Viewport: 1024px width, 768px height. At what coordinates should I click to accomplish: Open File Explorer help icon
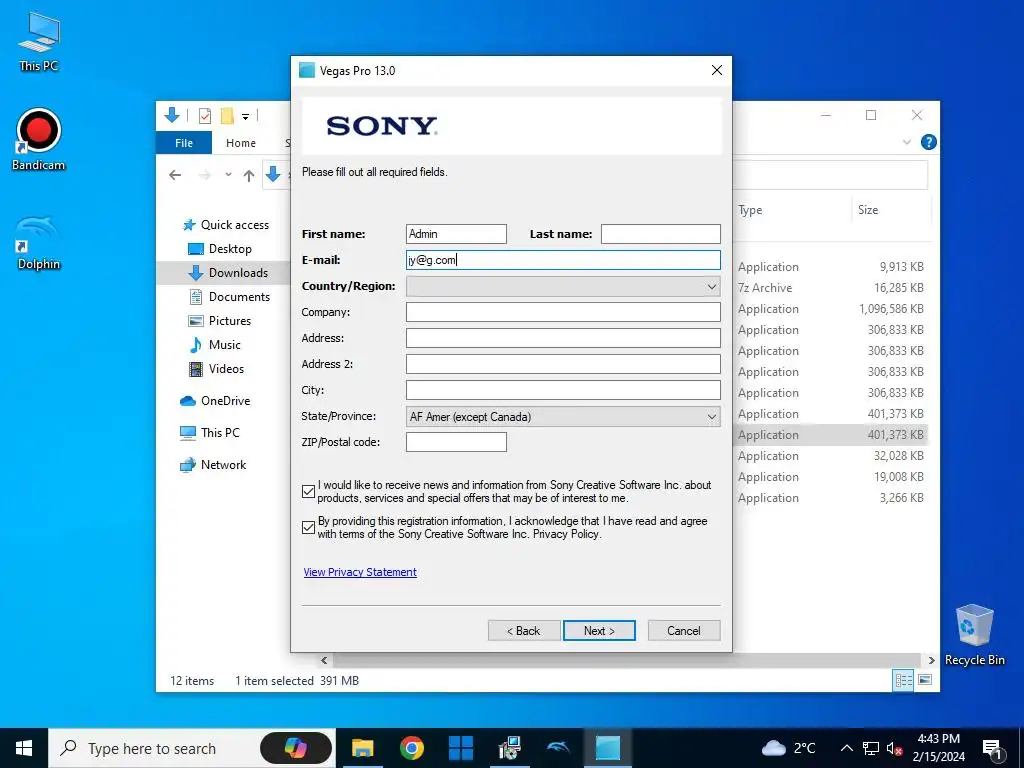[928, 142]
